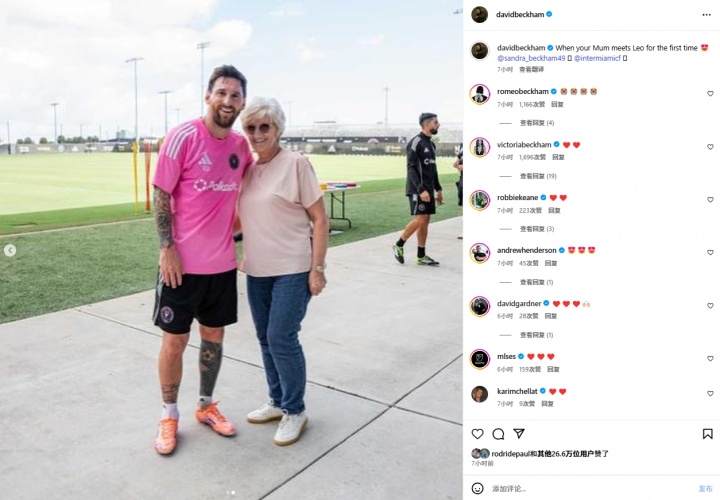
Task: Share the post via paper plane icon
Action: [x=519, y=433]
